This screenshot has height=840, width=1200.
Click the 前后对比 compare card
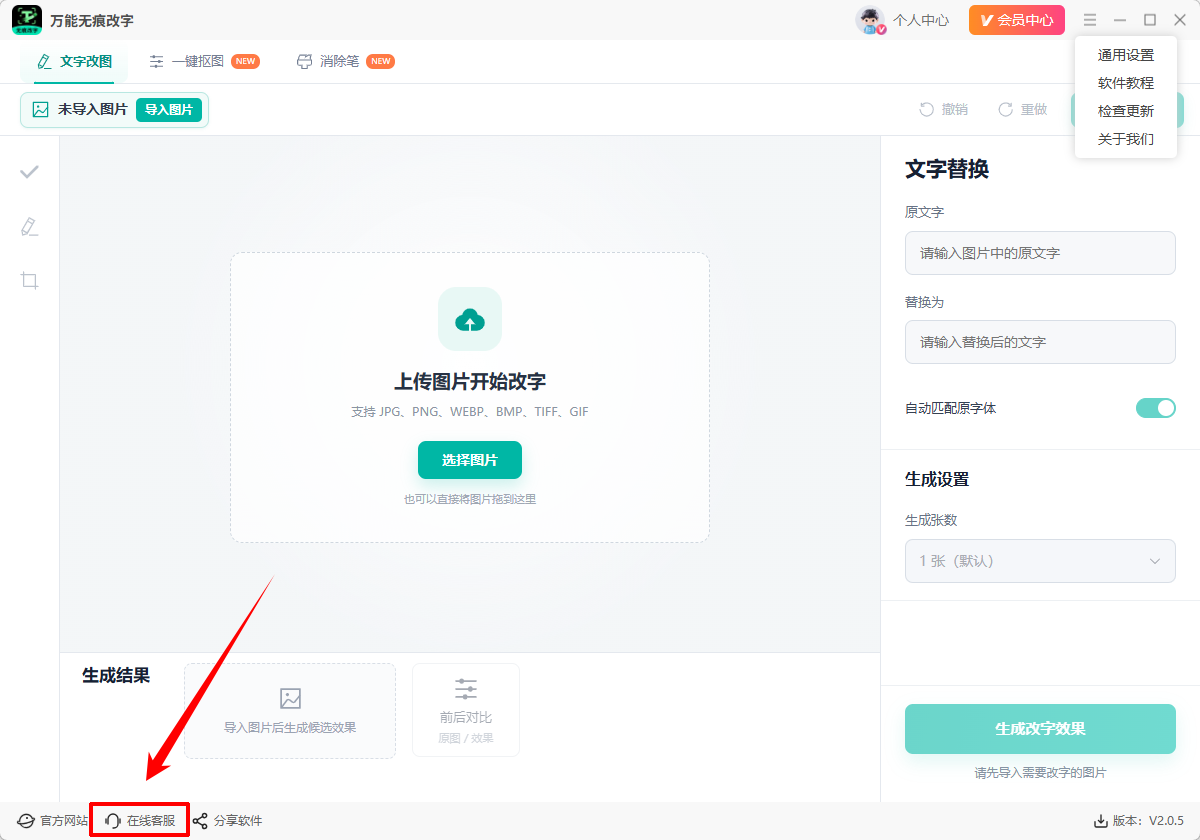click(466, 710)
